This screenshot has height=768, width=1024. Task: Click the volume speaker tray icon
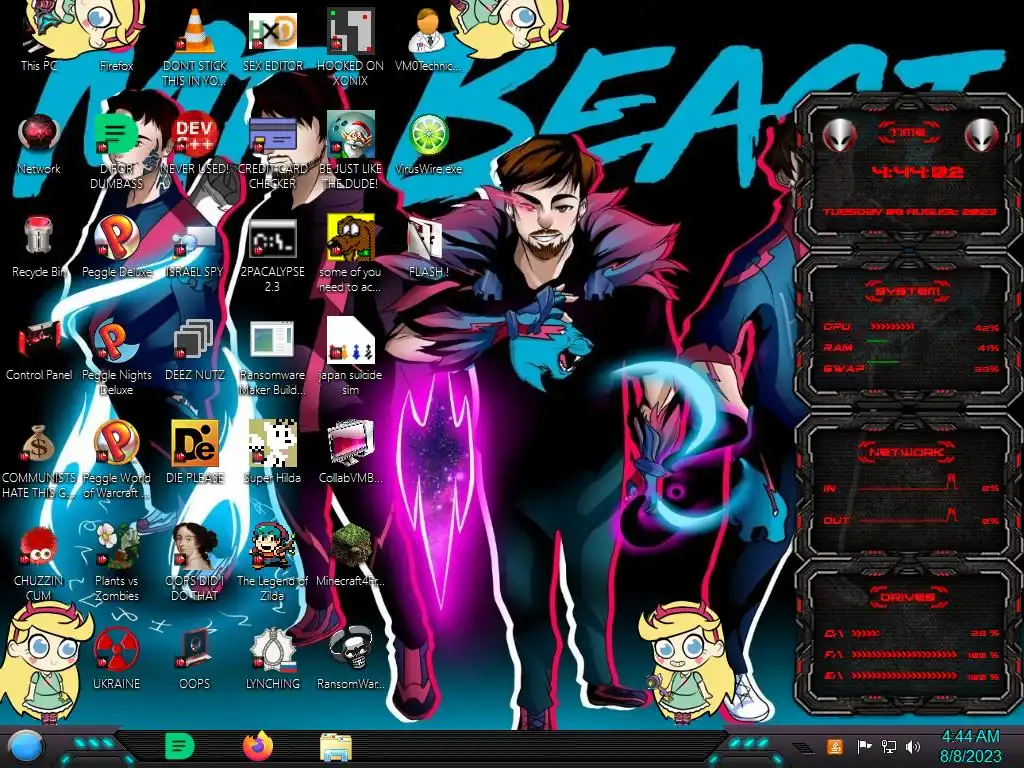[x=912, y=746]
